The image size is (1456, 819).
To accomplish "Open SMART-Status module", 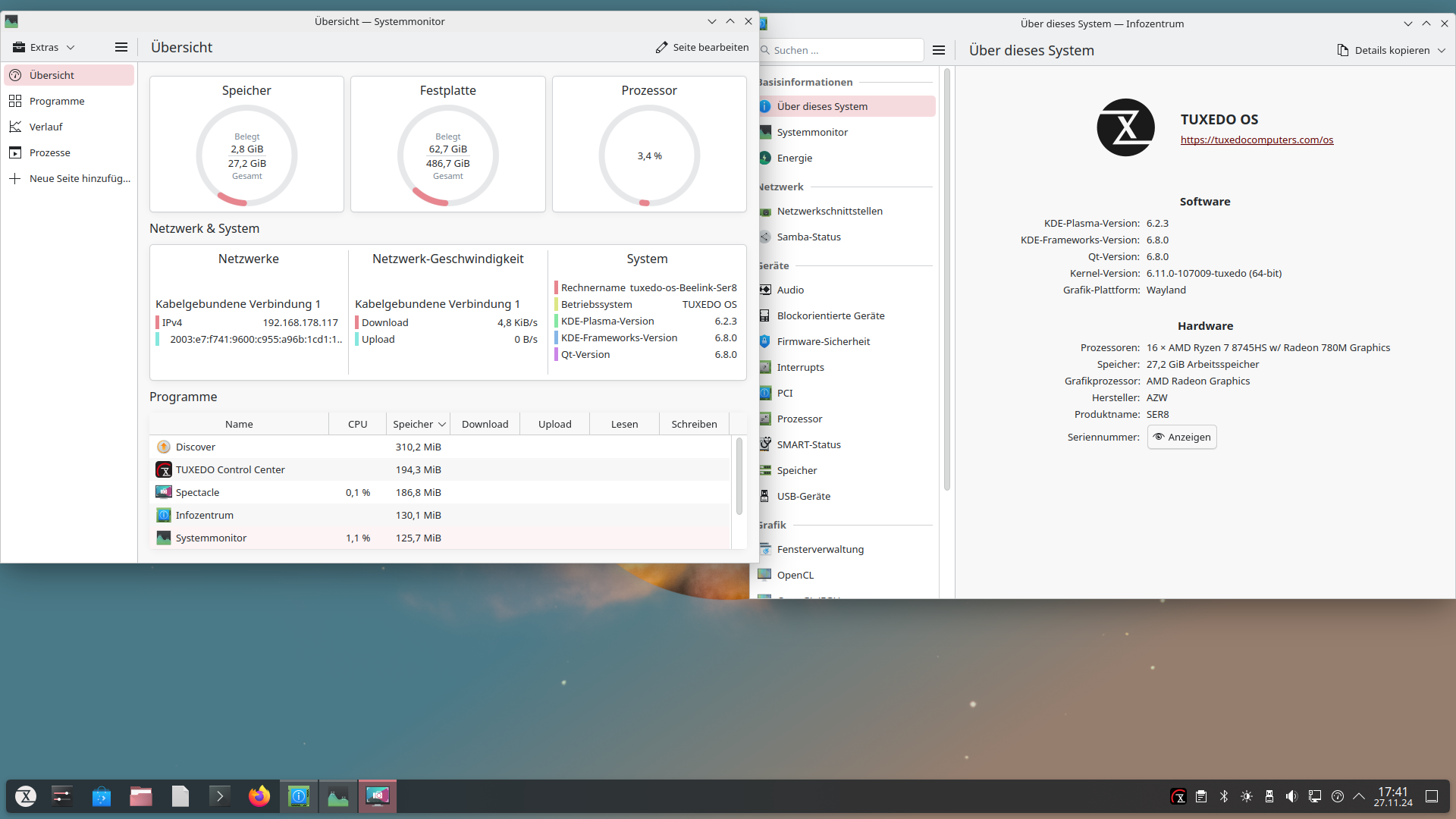I will (x=846, y=444).
